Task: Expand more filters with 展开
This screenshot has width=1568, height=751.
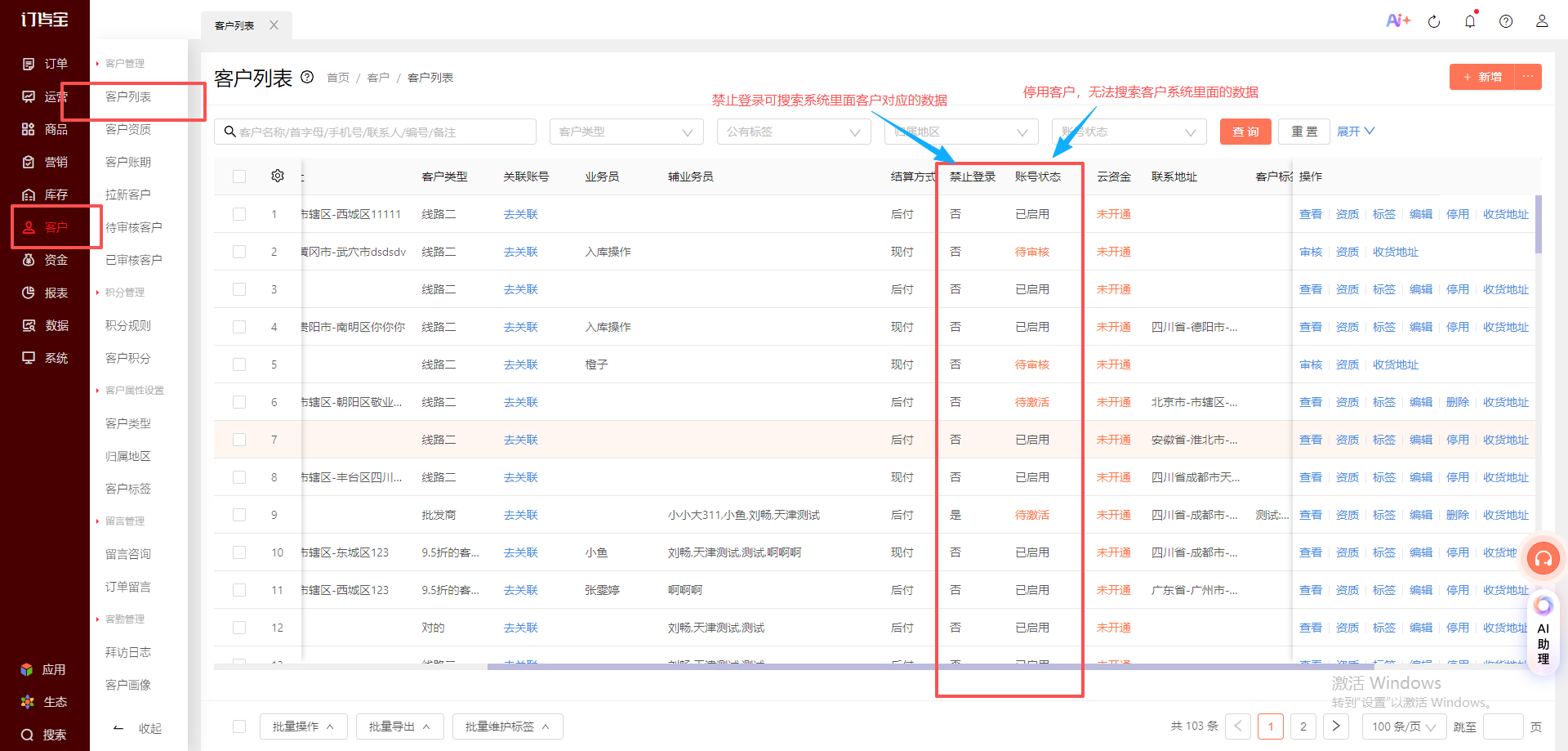Action: point(1356,132)
